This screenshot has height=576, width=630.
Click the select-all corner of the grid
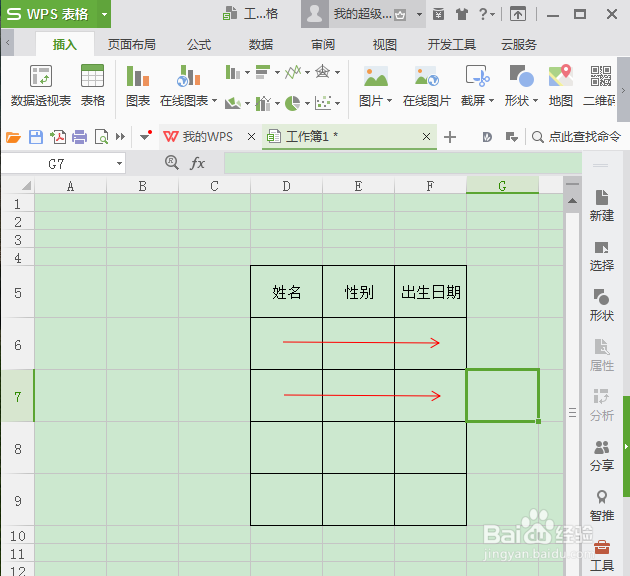pyautogui.click(x=18, y=186)
